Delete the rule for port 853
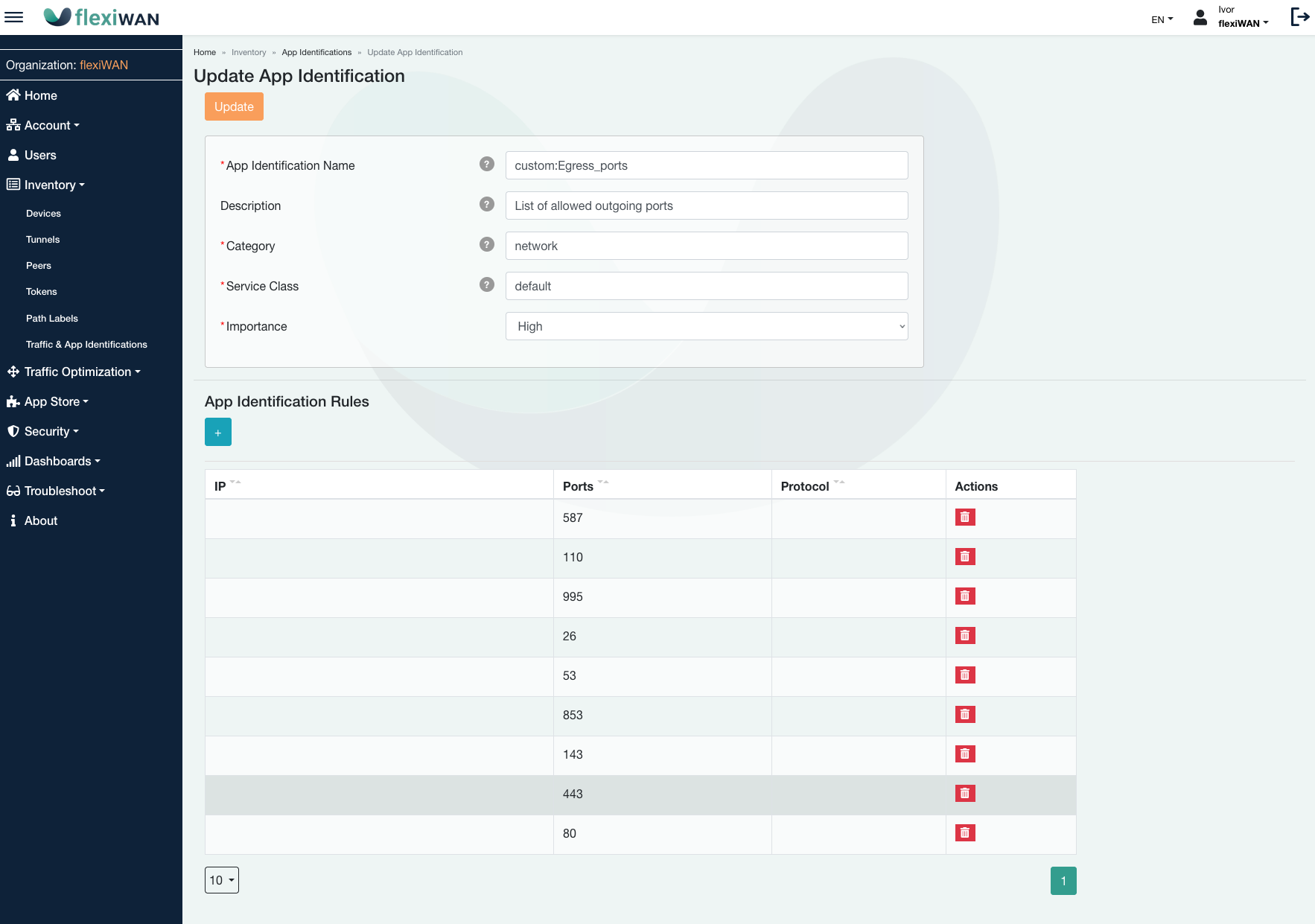1315x924 pixels. coord(965,714)
